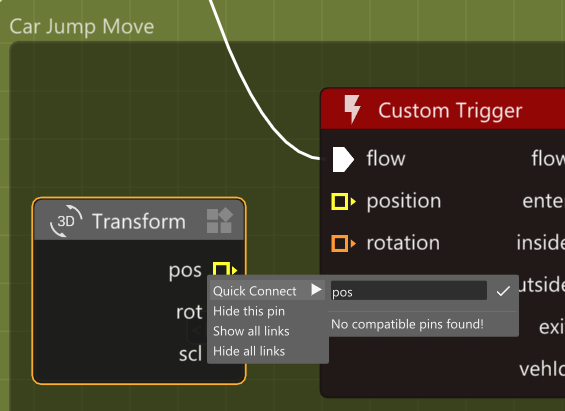
Task: Click the rot pin label on Transform
Action: click(189, 312)
